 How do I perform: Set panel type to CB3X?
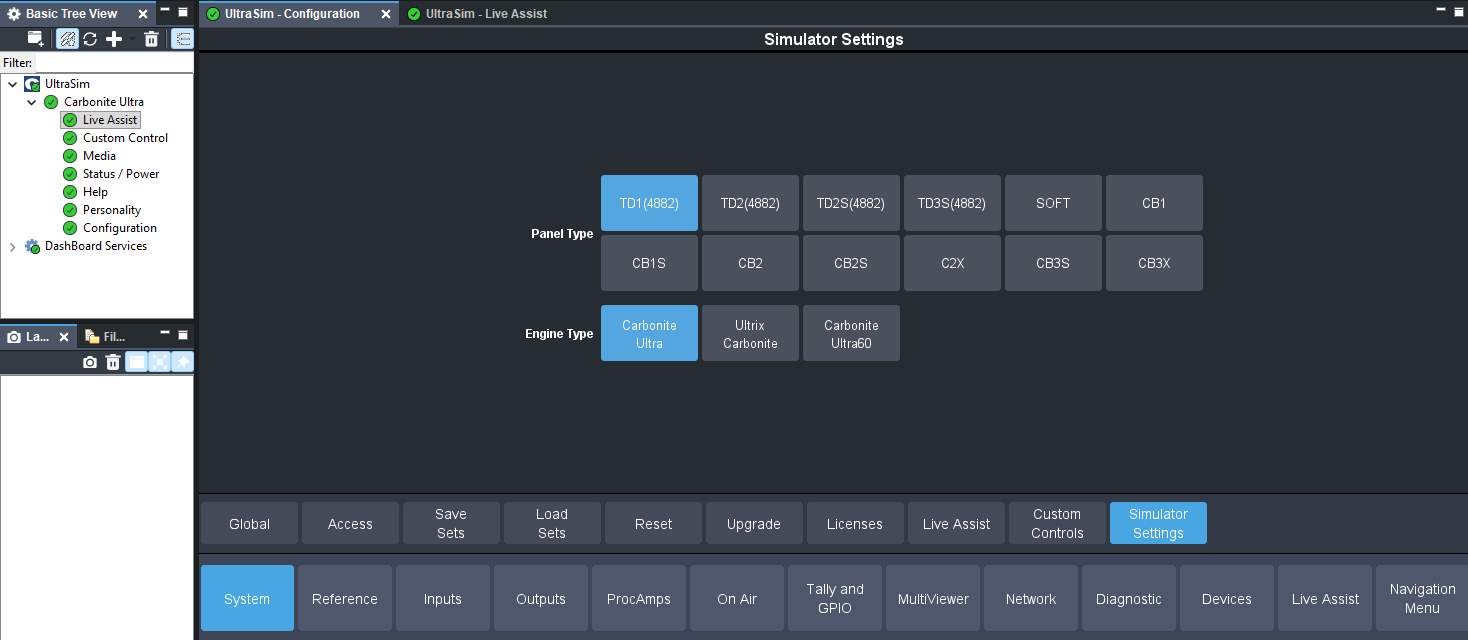click(x=1154, y=263)
